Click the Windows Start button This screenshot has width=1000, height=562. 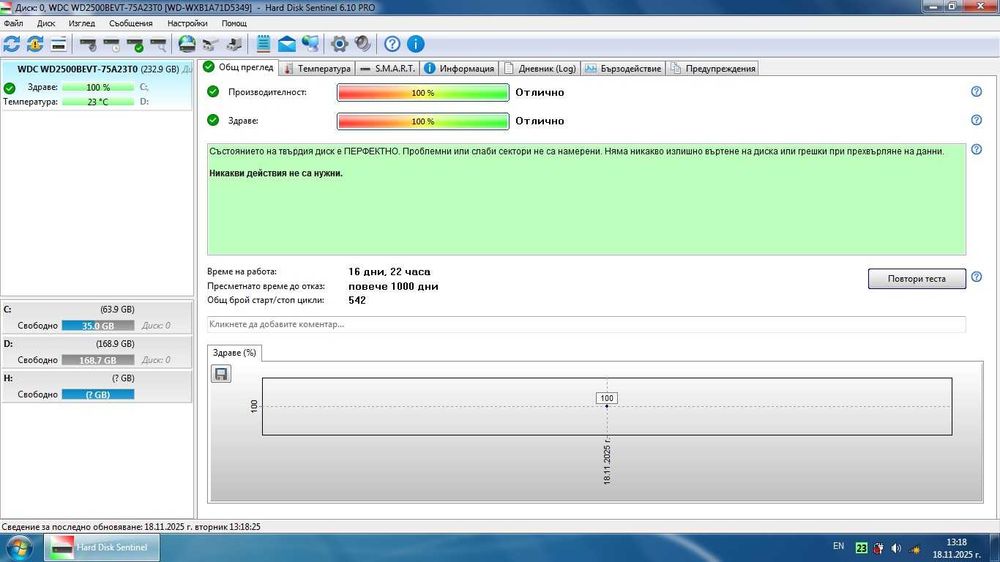(18, 548)
